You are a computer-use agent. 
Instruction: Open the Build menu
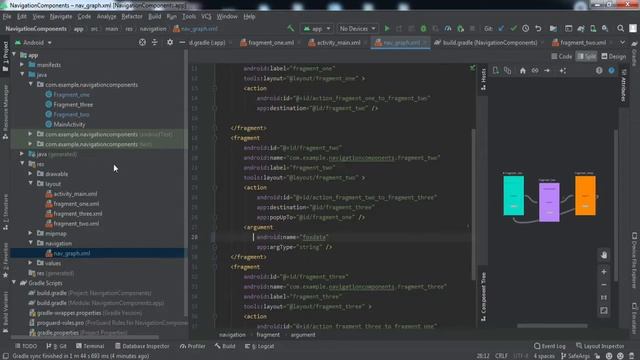tap(154, 16)
